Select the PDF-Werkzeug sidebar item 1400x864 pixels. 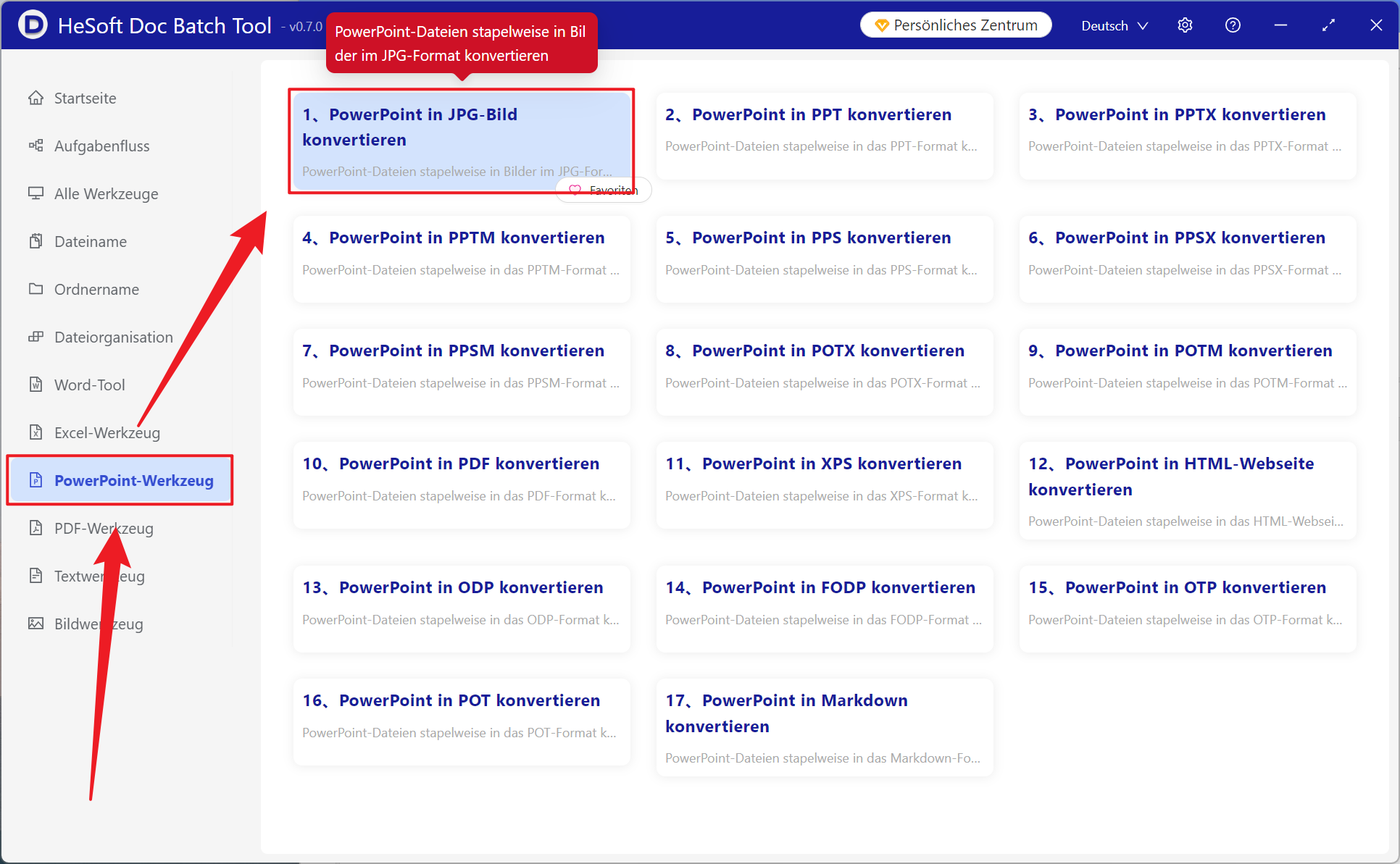(104, 528)
